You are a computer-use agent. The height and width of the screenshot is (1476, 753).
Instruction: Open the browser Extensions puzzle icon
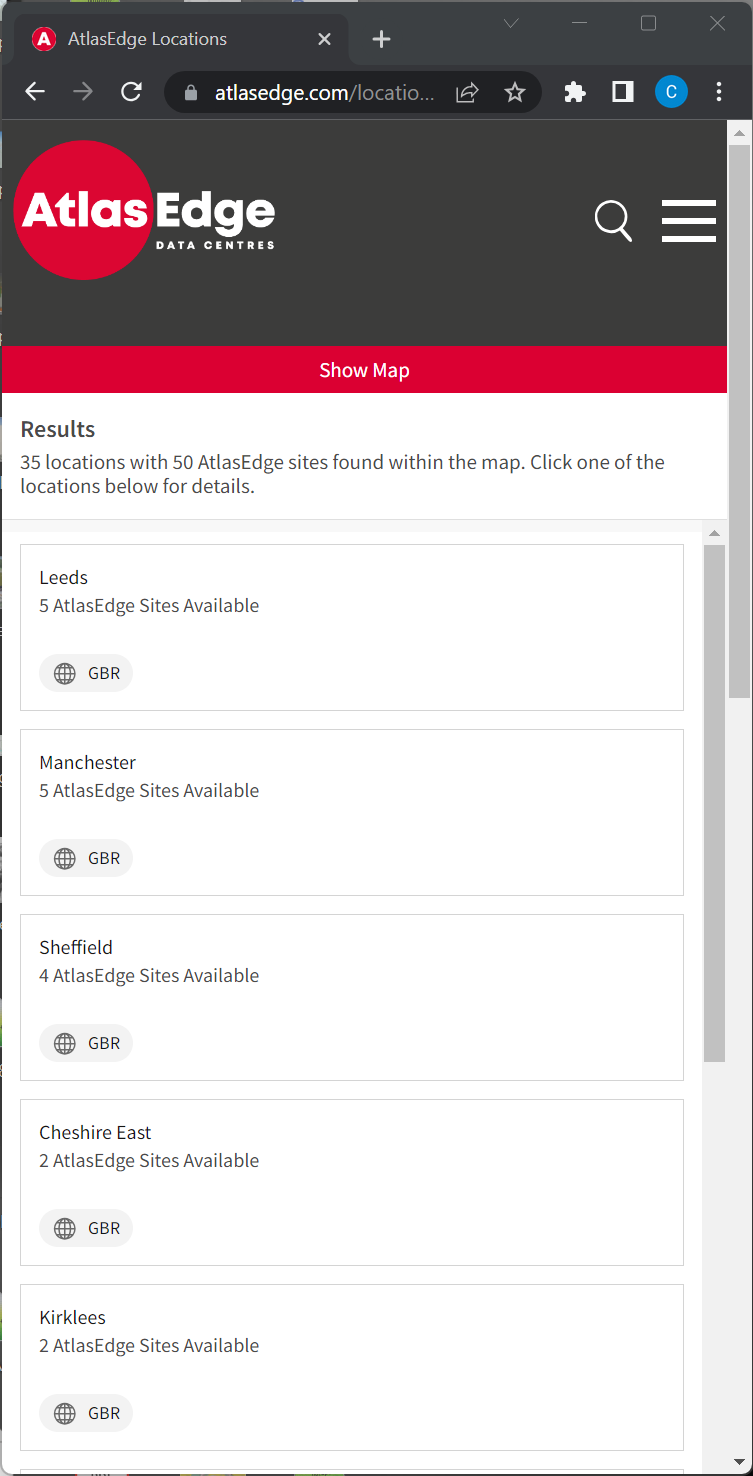coord(575,92)
